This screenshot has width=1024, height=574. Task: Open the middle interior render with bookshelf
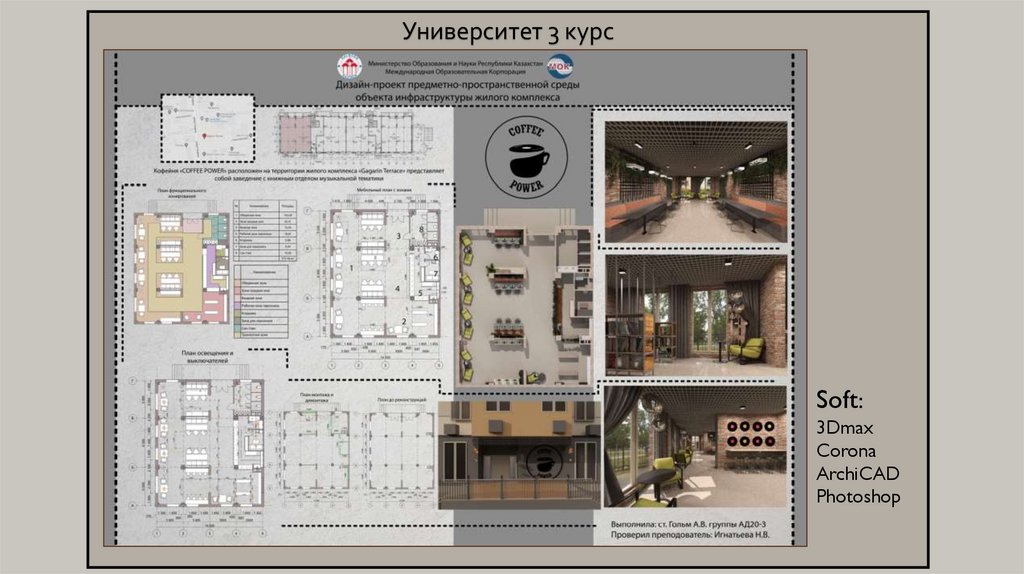[696, 315]
